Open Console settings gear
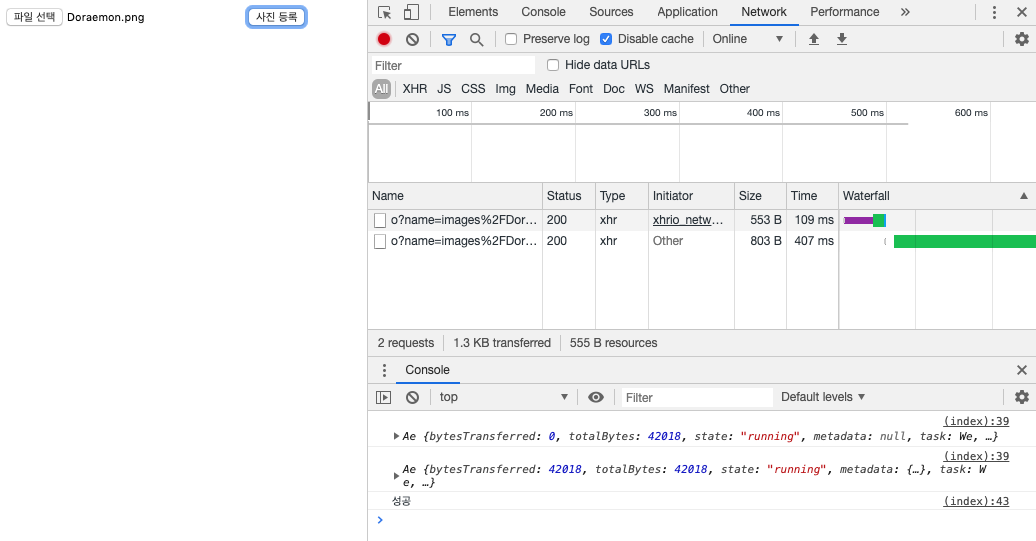The height and width of the screenshot is (541, 1036). (1021, 397)
